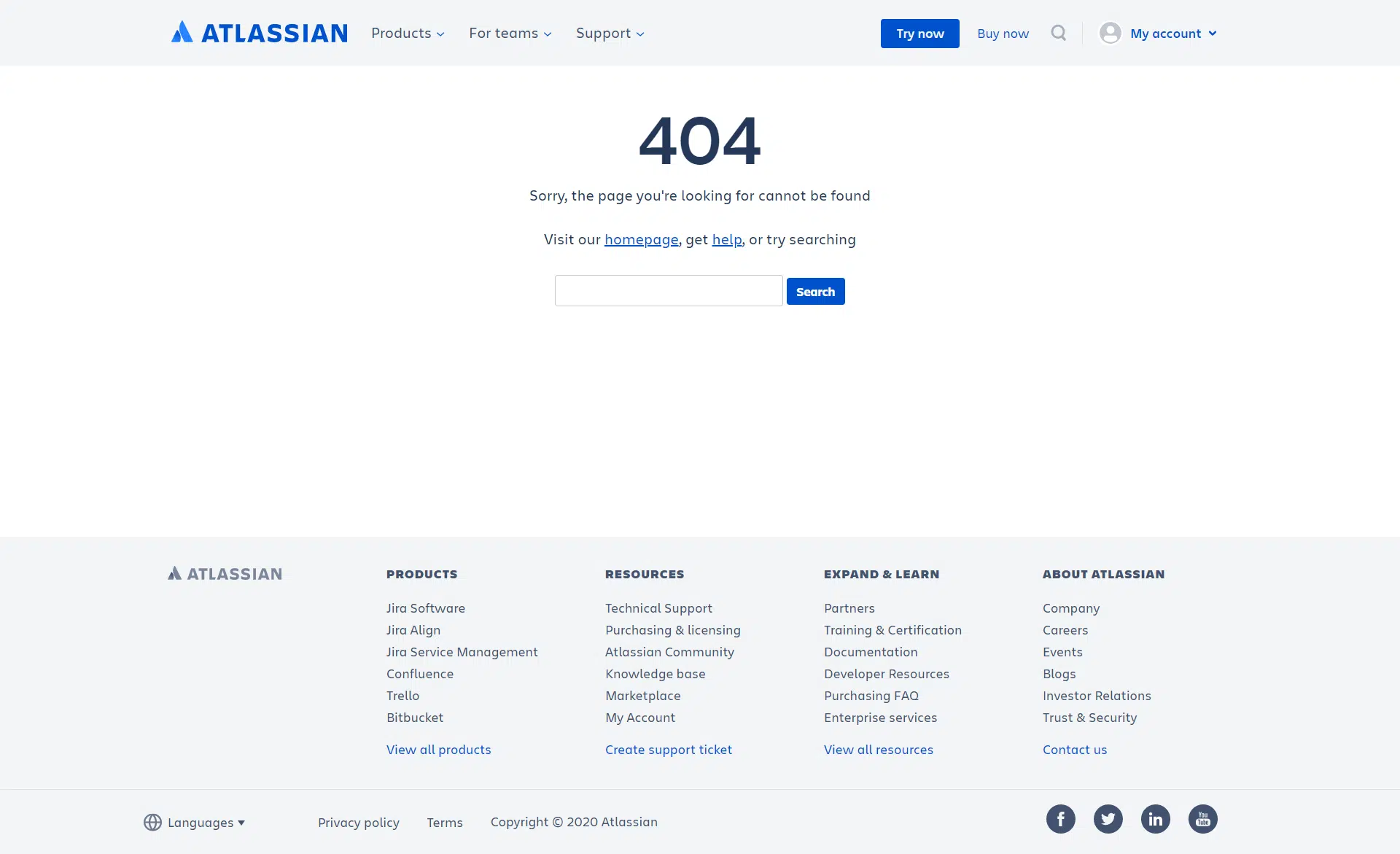1400x854 pixels.
Task: Click the blue Search button
Action: 815,291
